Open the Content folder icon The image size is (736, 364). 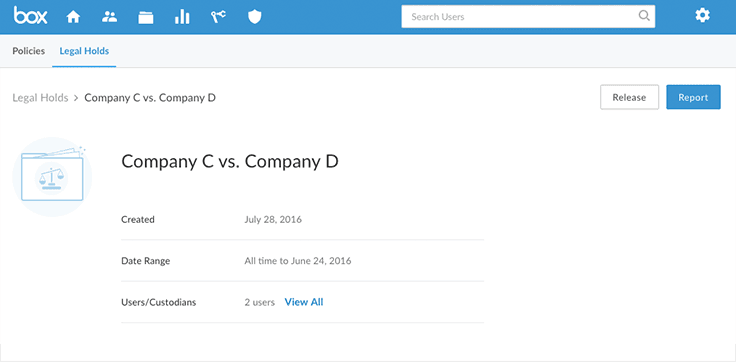click(x=146, y=17)
